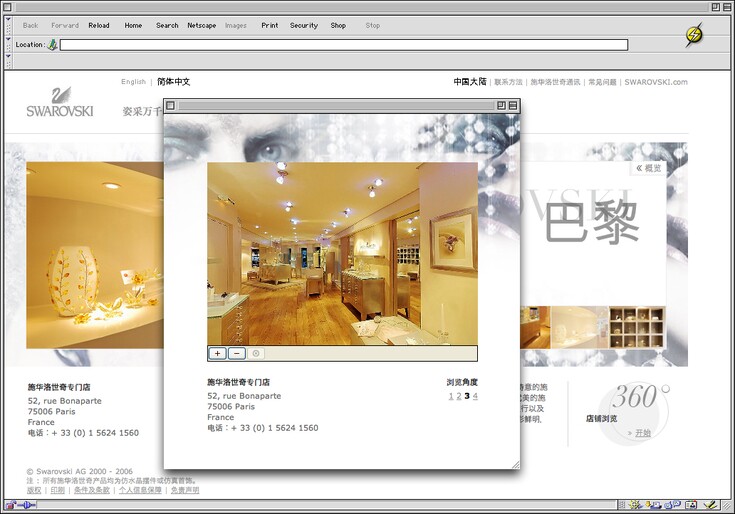Open the 条件及条款 terms footer link
The image size is (735, 514).
[x=92, y=490]
